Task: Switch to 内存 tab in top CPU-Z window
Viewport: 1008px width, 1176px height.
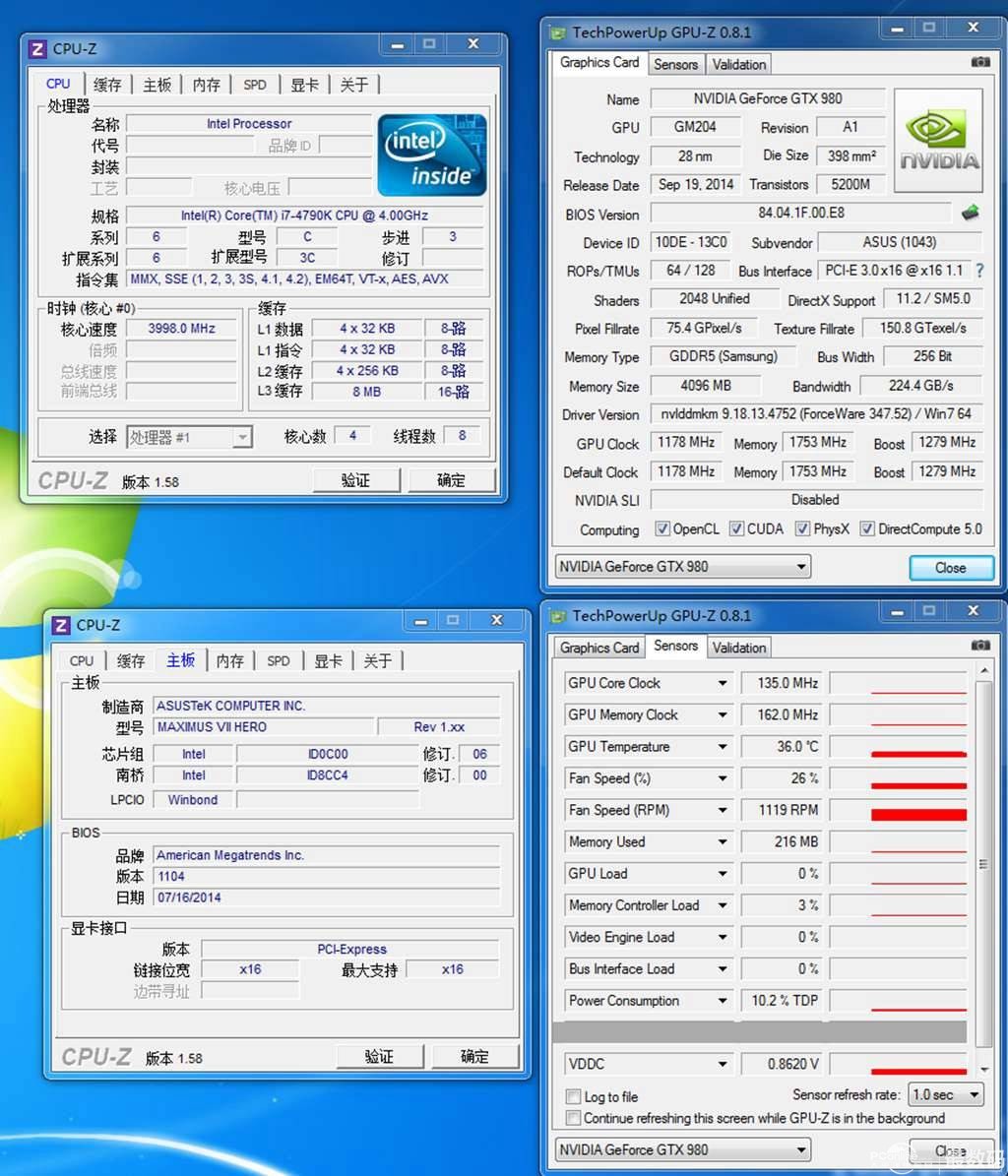Action: tap(207, 85)
